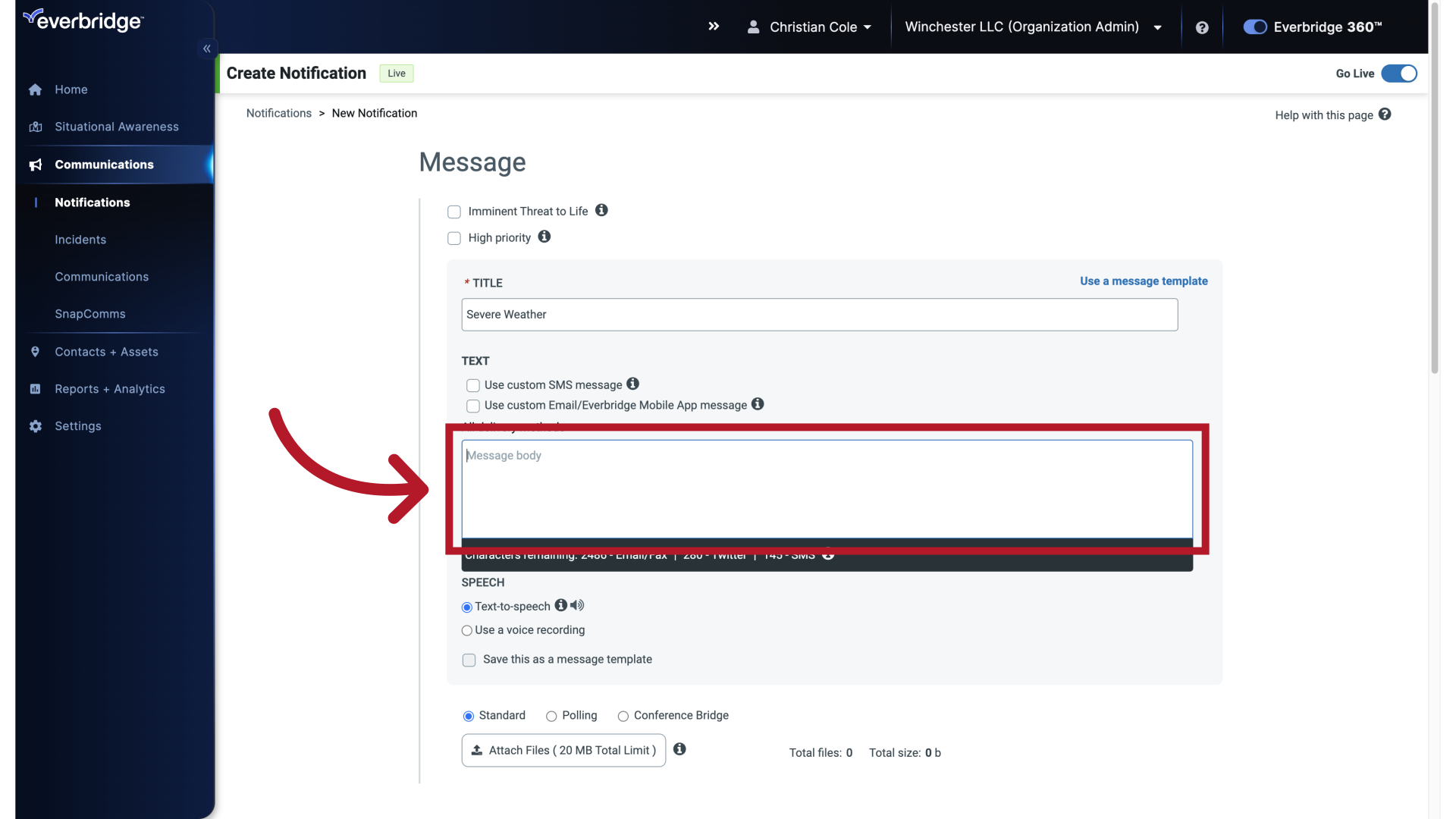Click the Severe Weather title field
The height and width of the screenshot is (819, 1456).
point(819,314)
